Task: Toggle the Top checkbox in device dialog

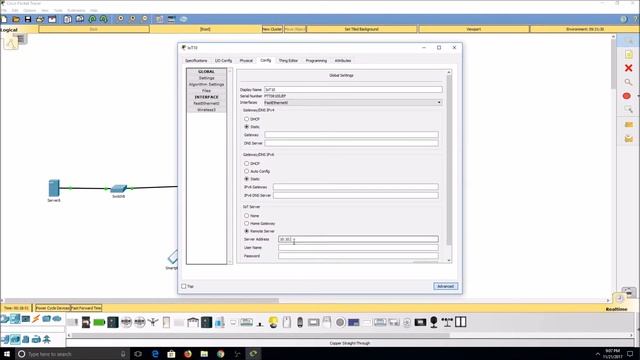Action: (x=184, y=286)
